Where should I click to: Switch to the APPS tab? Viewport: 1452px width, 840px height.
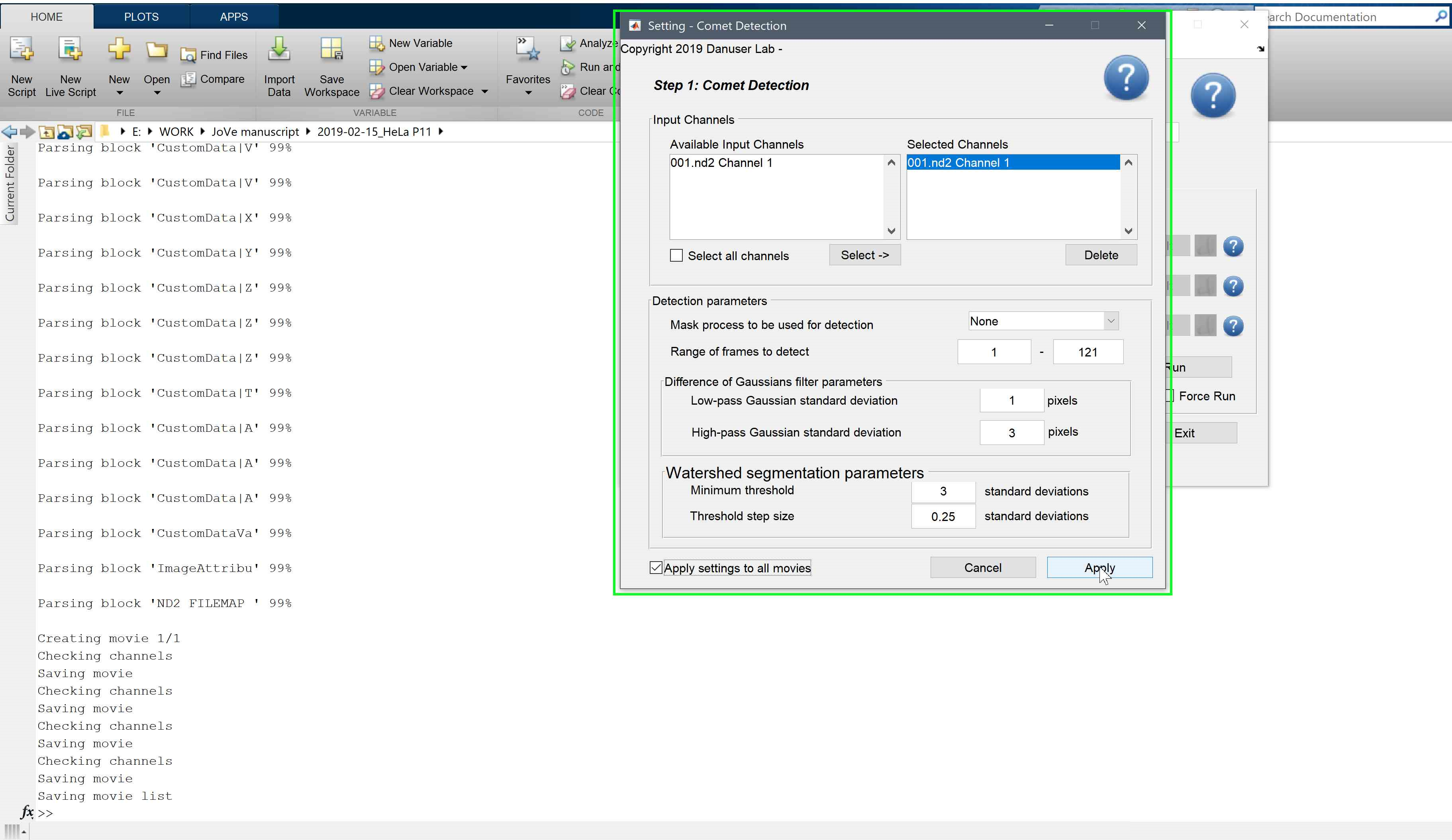[233, 17]
